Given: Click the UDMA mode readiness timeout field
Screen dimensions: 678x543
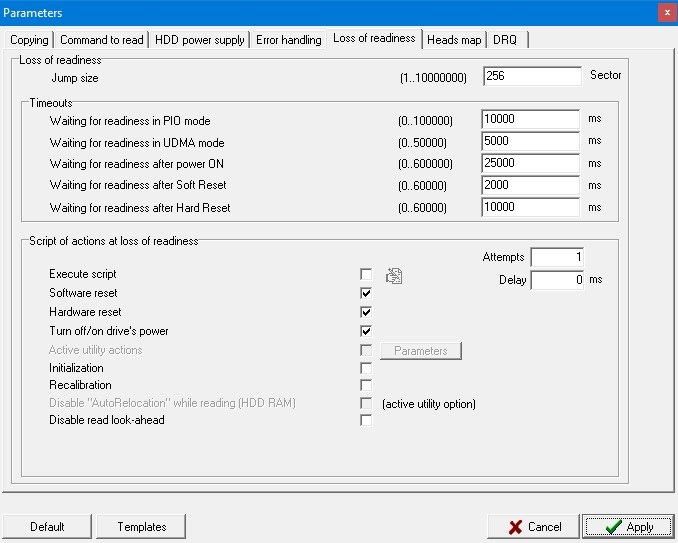Looking at the screenshot, I should [x=531, y=141].
